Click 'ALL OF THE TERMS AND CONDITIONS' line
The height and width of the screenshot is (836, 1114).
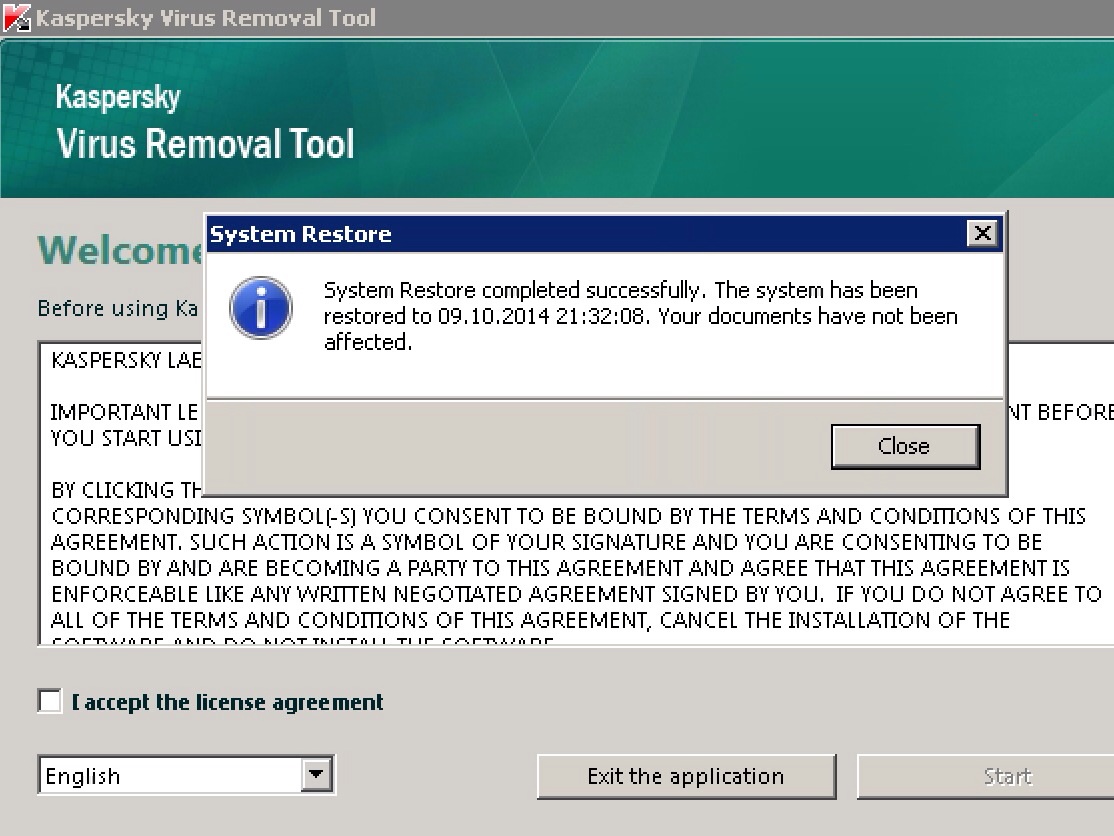tap(530, 620)
